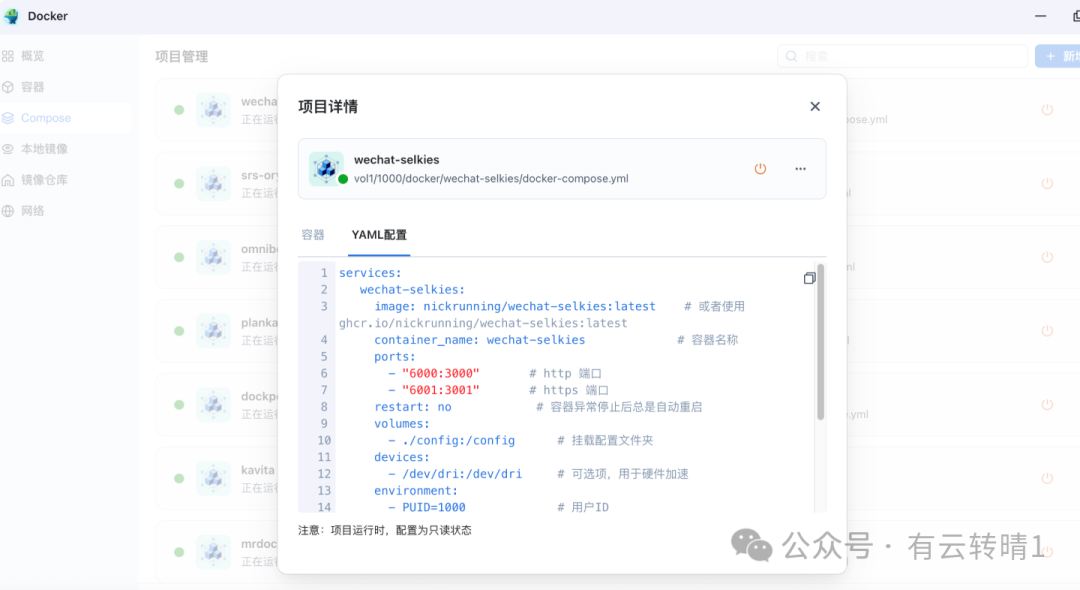Select Compose in the sidebar
The height and width of the screenshot is (590, 1080).
45,118
